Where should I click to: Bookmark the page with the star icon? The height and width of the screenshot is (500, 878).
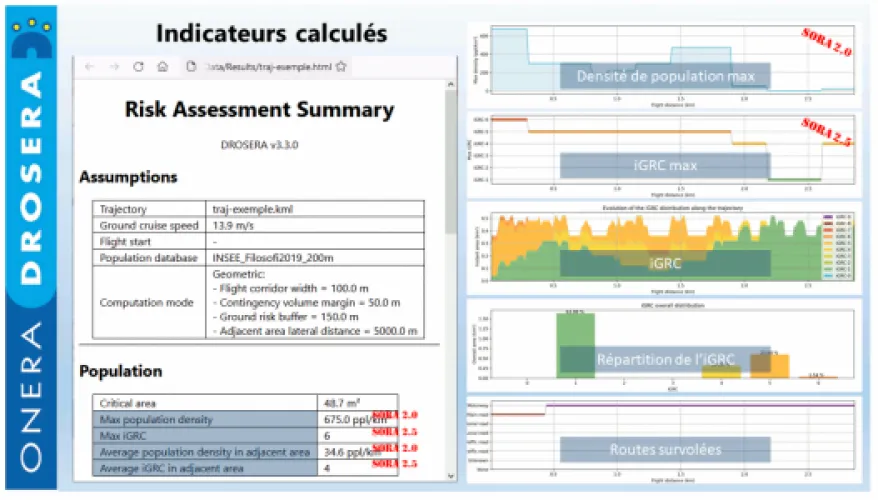tap(341, 67)
